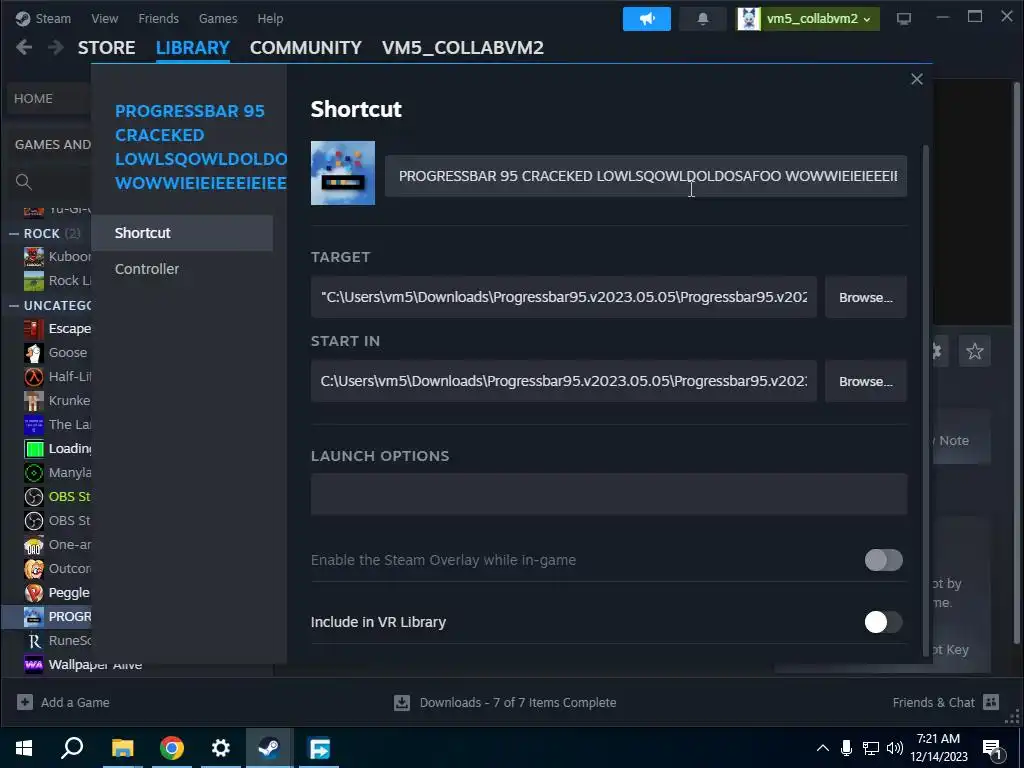Screen dimensions: 1024x768
Task: Toggle Include in VR Library switch
Action: [884, 622]
